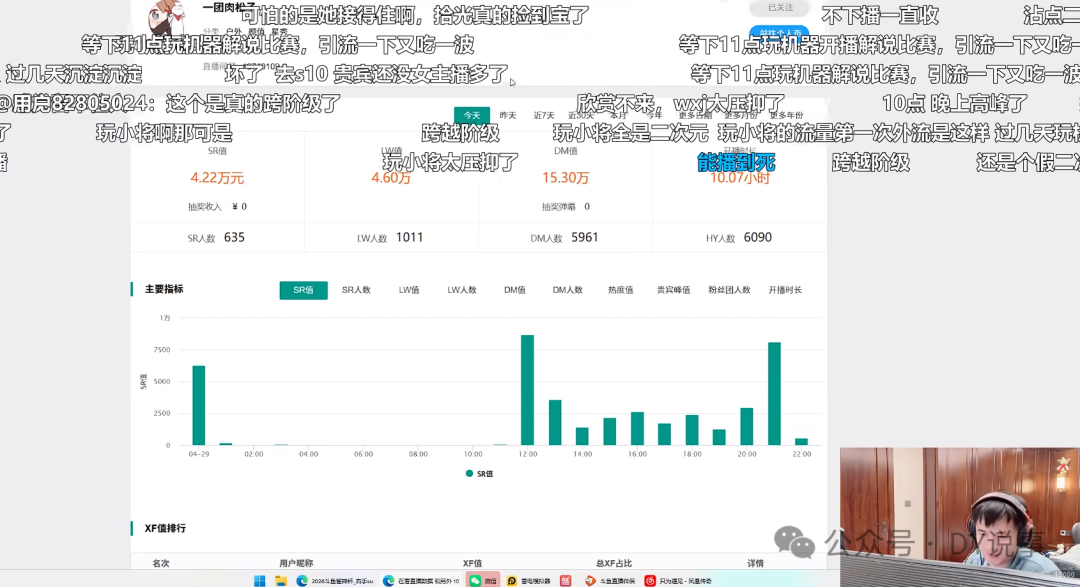The width and height of the screenshot is (1080, 587).
Task: Click the streamer profile avatar
Action: coord(167,17)
